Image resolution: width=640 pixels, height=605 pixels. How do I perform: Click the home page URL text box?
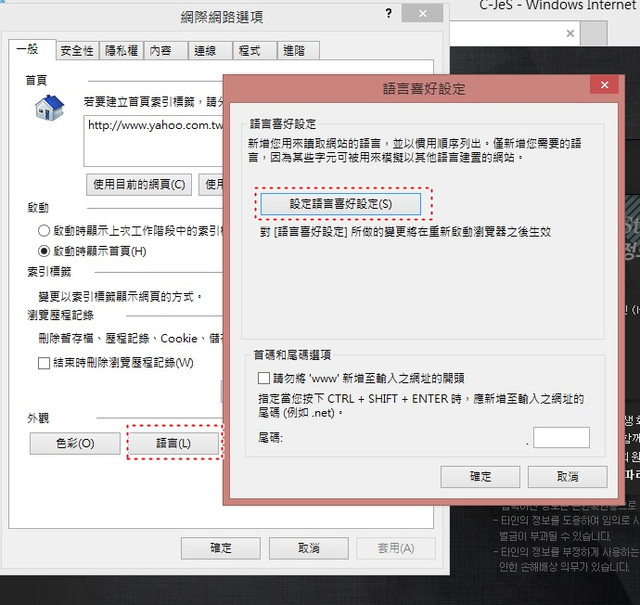click(153, 141)
